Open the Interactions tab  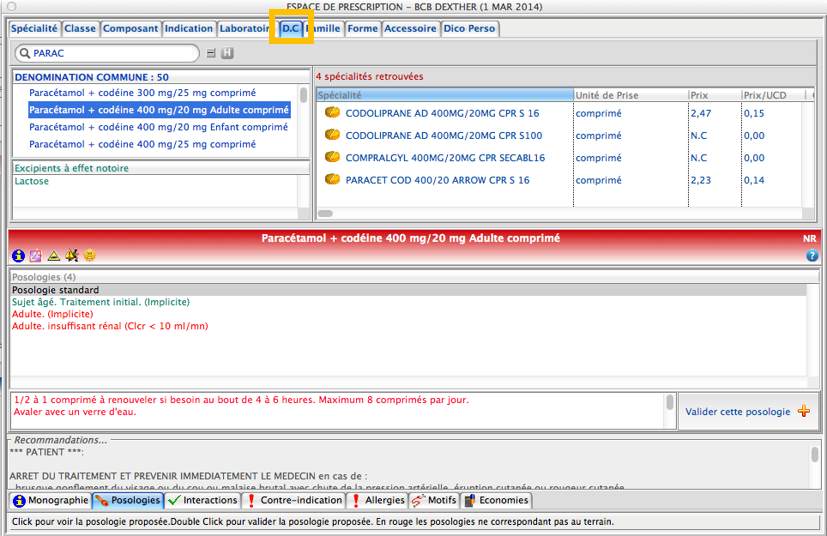[203, 500]
